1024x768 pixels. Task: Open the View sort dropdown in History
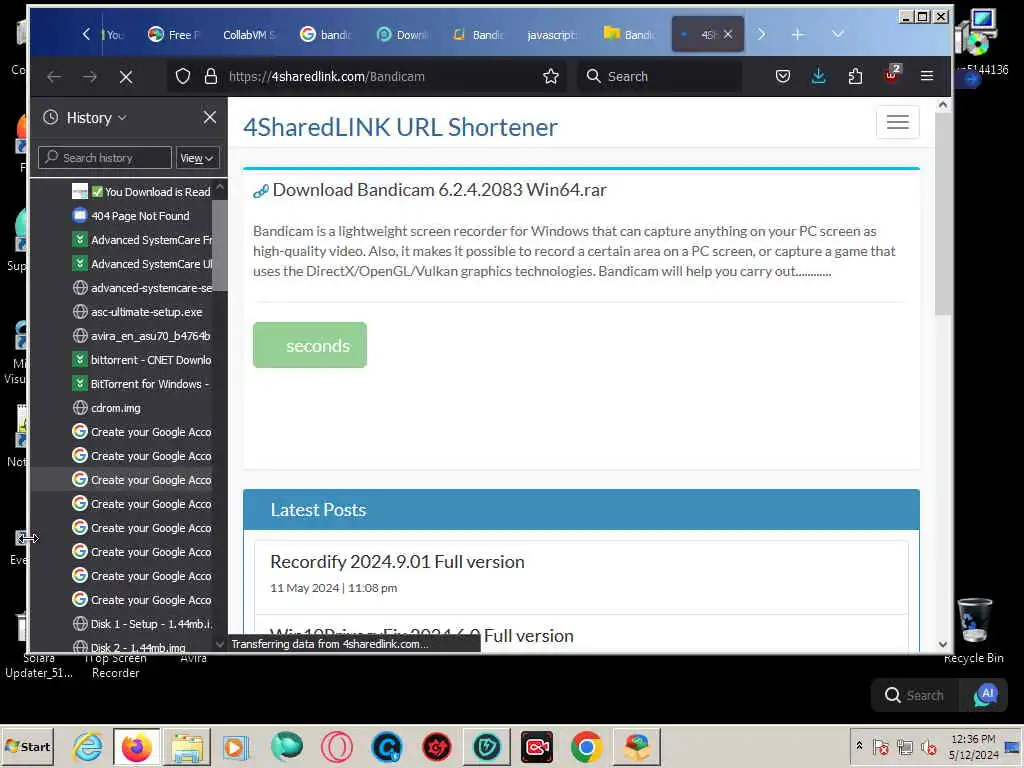(197, 158)
